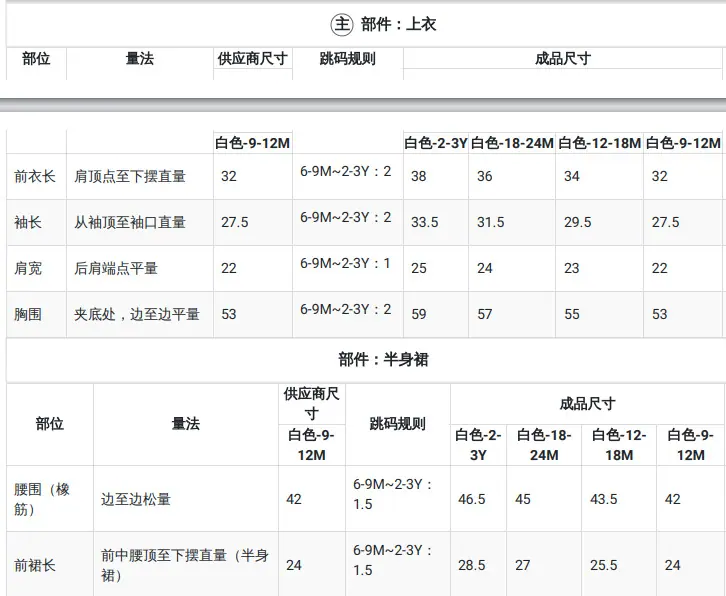Click the 边至边松量 method cell
726x596 pixels.
pyautogui.click(x=136, y=499)
